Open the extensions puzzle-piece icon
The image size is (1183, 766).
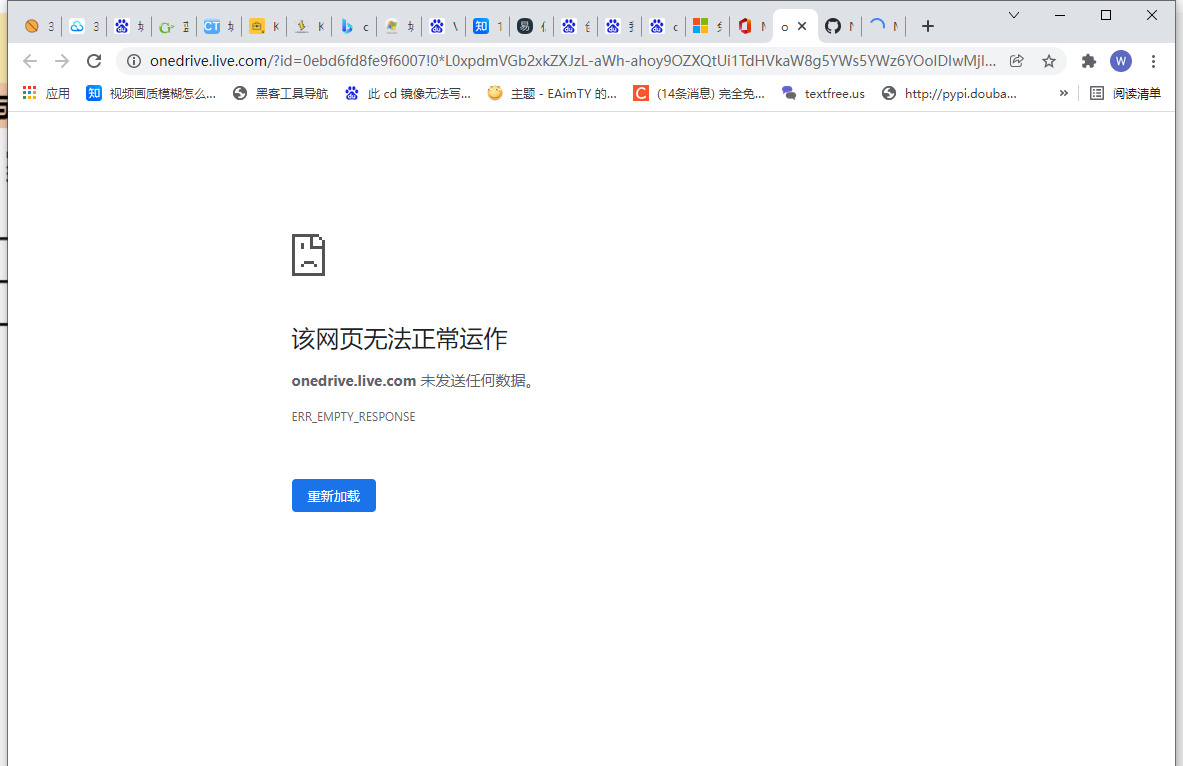point(1088,61)
